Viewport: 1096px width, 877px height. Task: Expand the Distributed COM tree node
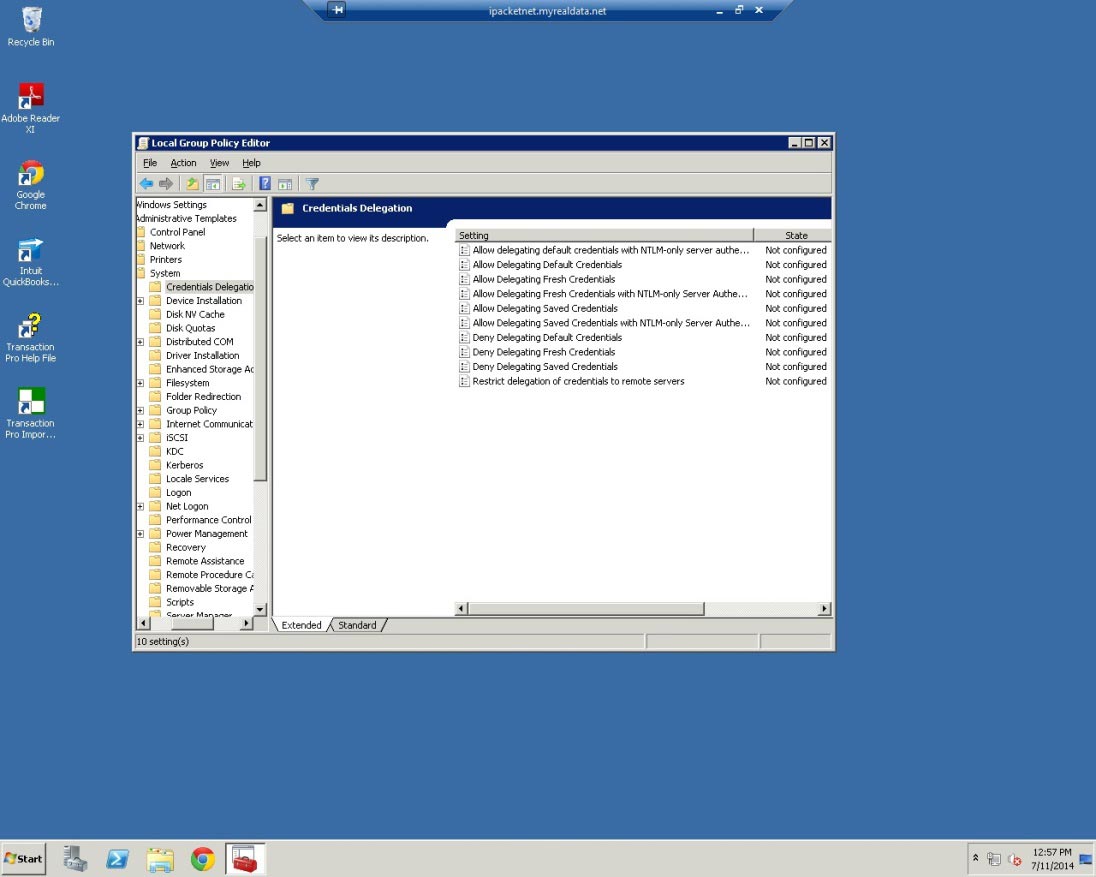click(x=141, y=342)
